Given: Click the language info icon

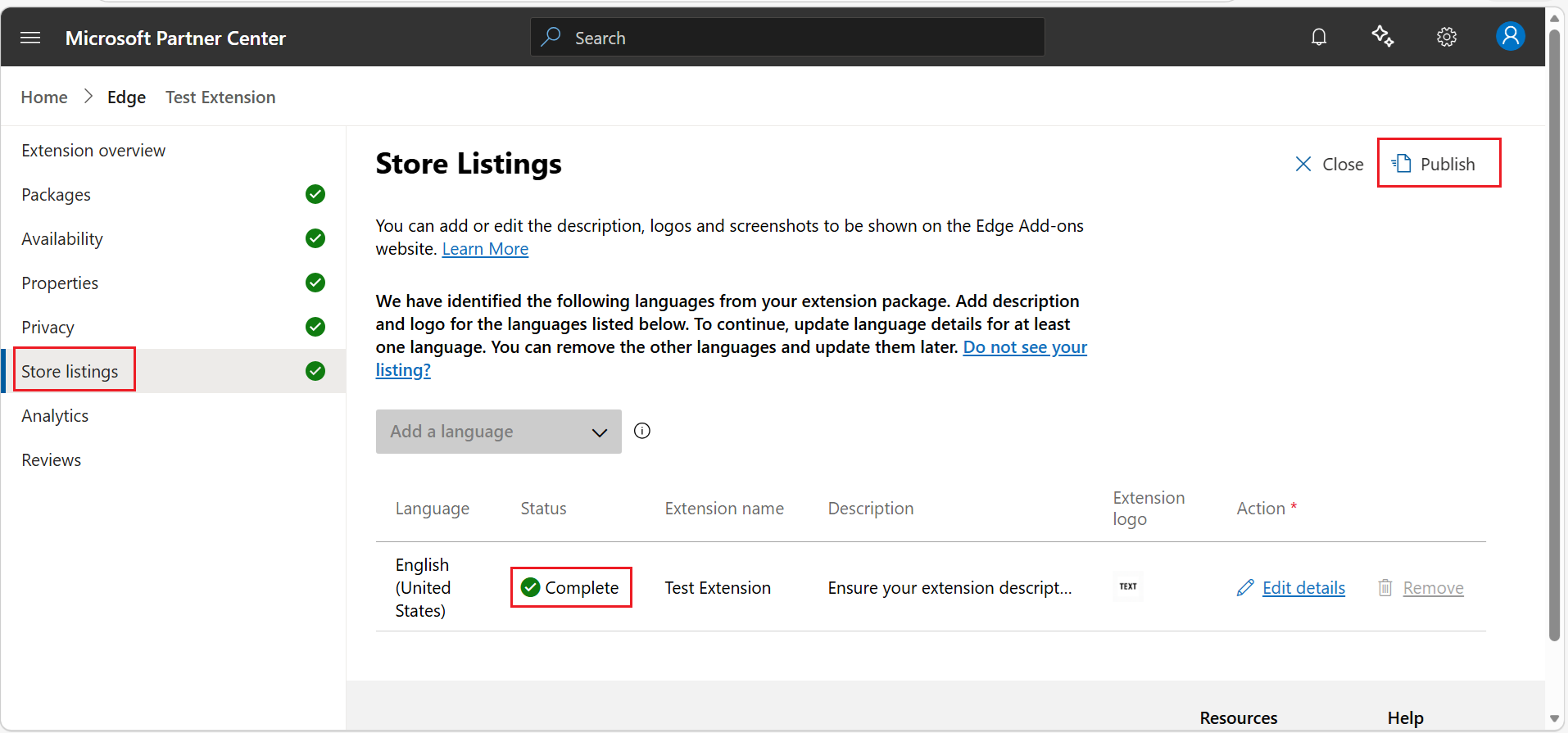Looking at the screenshot, I should 642,431.
